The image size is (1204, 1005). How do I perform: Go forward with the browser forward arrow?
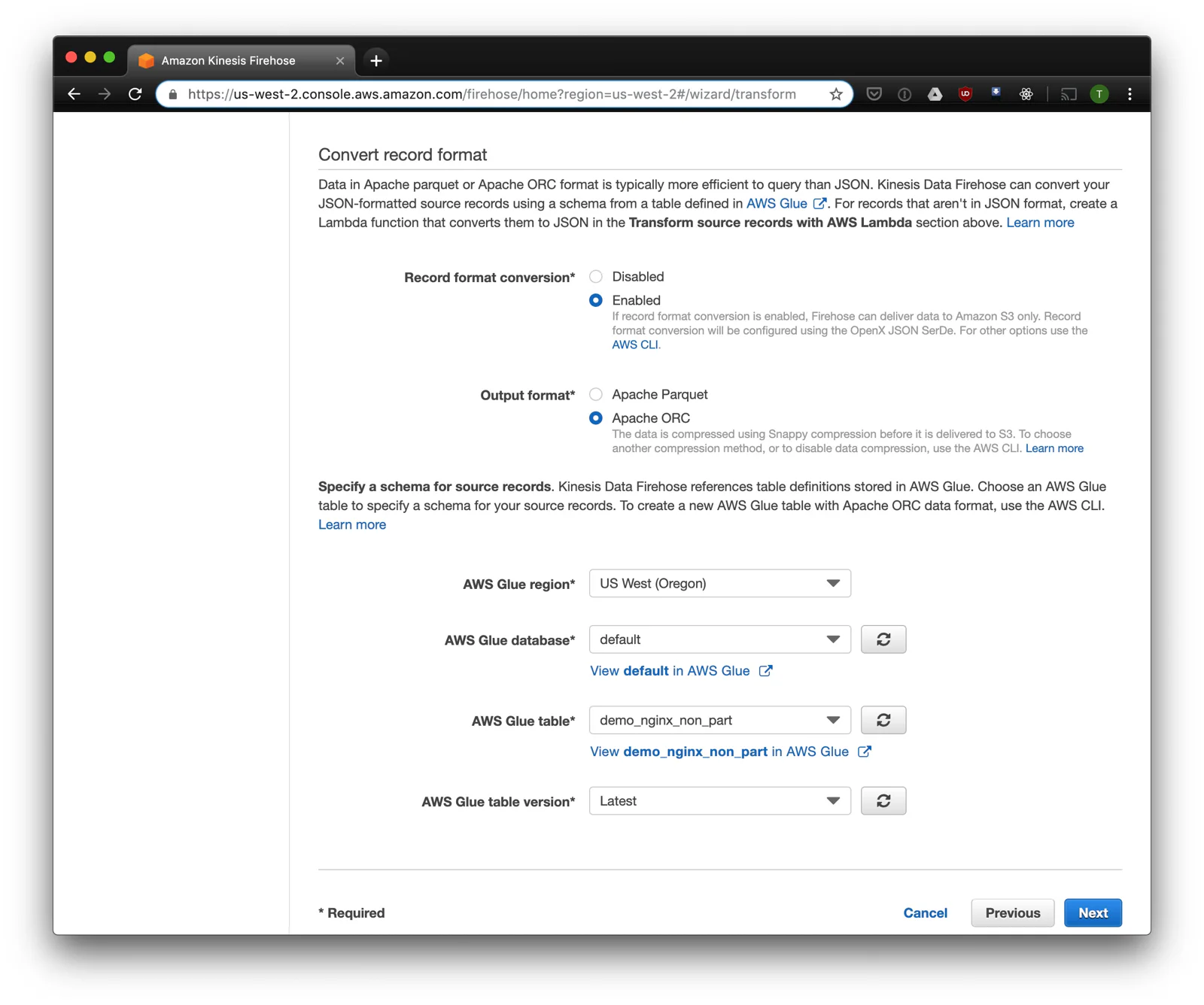tap(105, 94)
